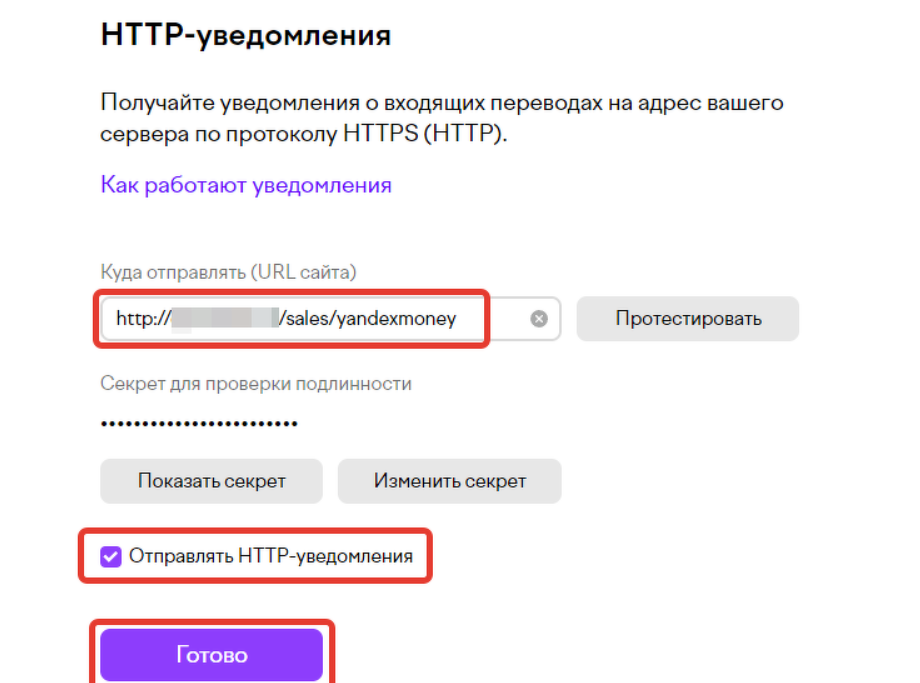This screenshot has width=920, height=683.
Task: Select the 'Изменить секрет' button
Action: pos(449,481)
